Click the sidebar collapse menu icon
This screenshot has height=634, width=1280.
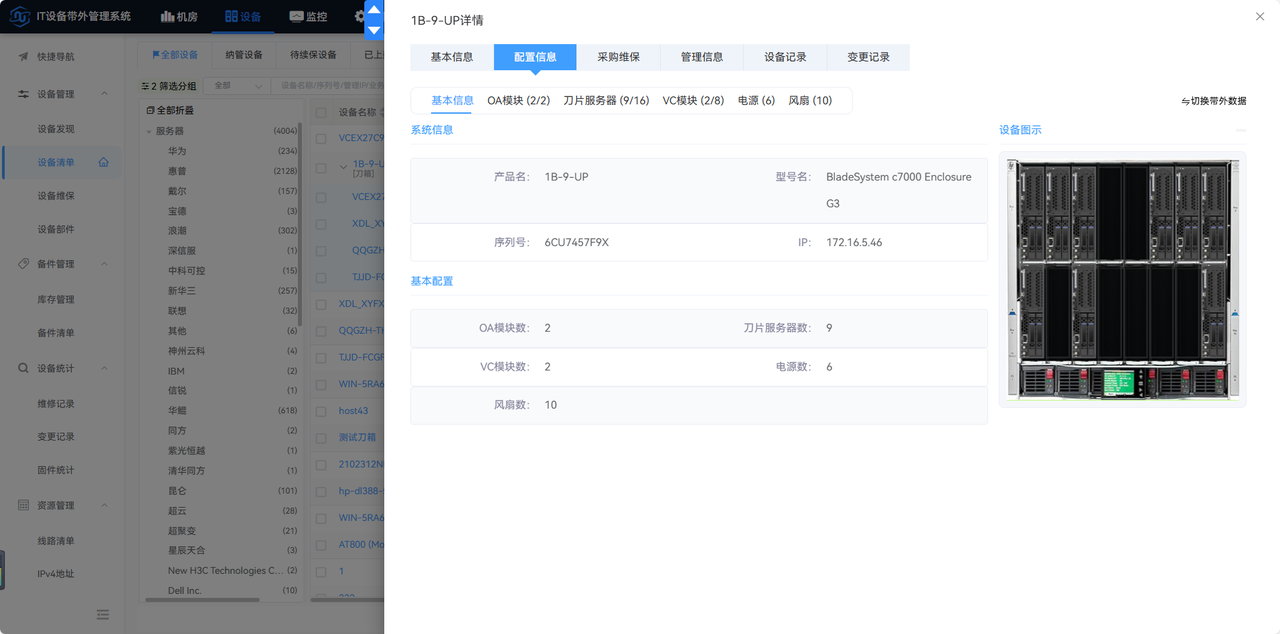pos(103,614)
